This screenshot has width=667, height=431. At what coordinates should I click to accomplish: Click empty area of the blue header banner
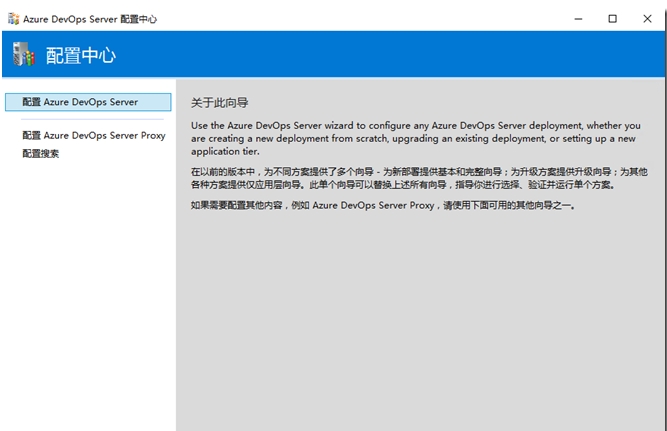click(400, 55)
